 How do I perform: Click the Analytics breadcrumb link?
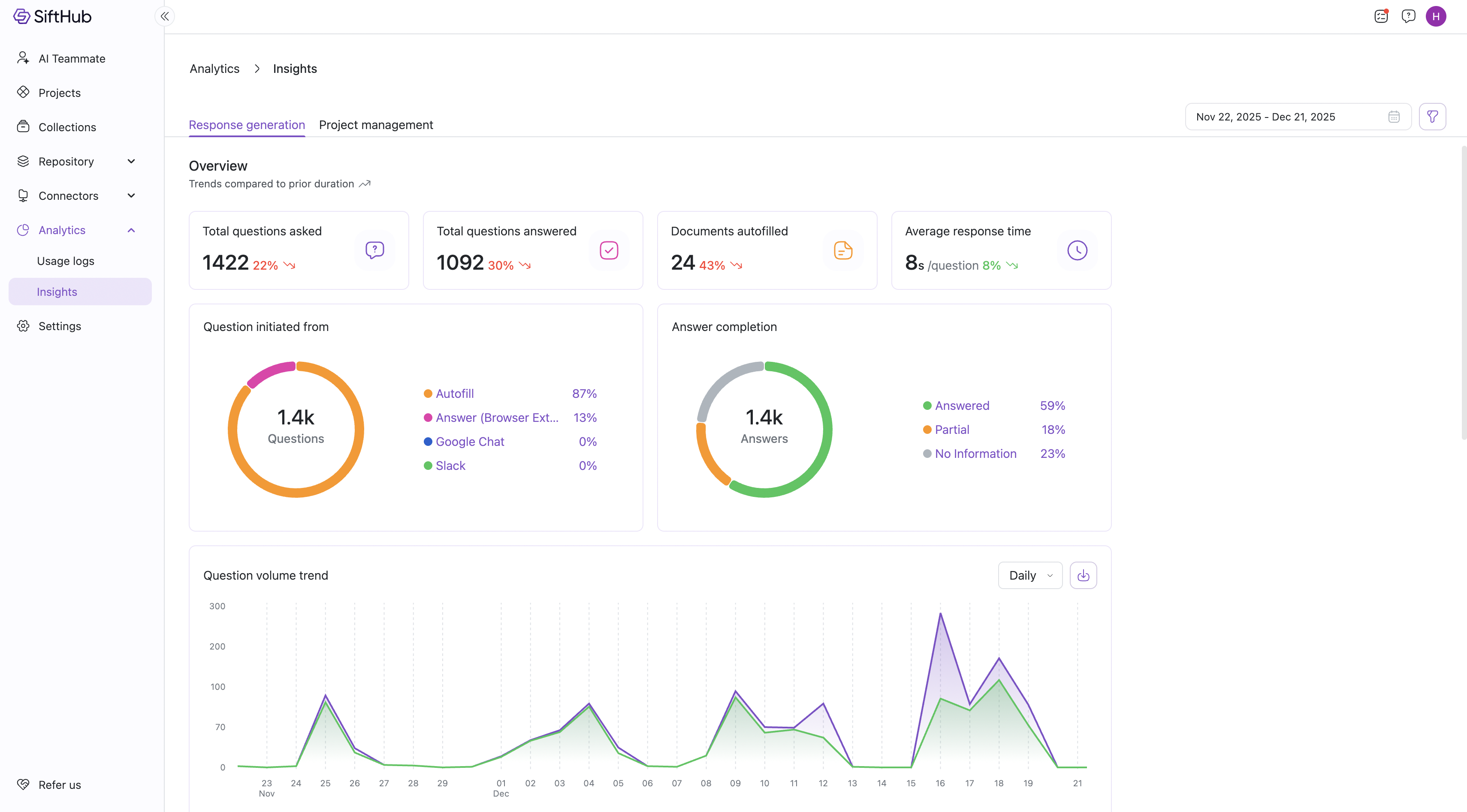pyautogui.click(x=214, y=69)
